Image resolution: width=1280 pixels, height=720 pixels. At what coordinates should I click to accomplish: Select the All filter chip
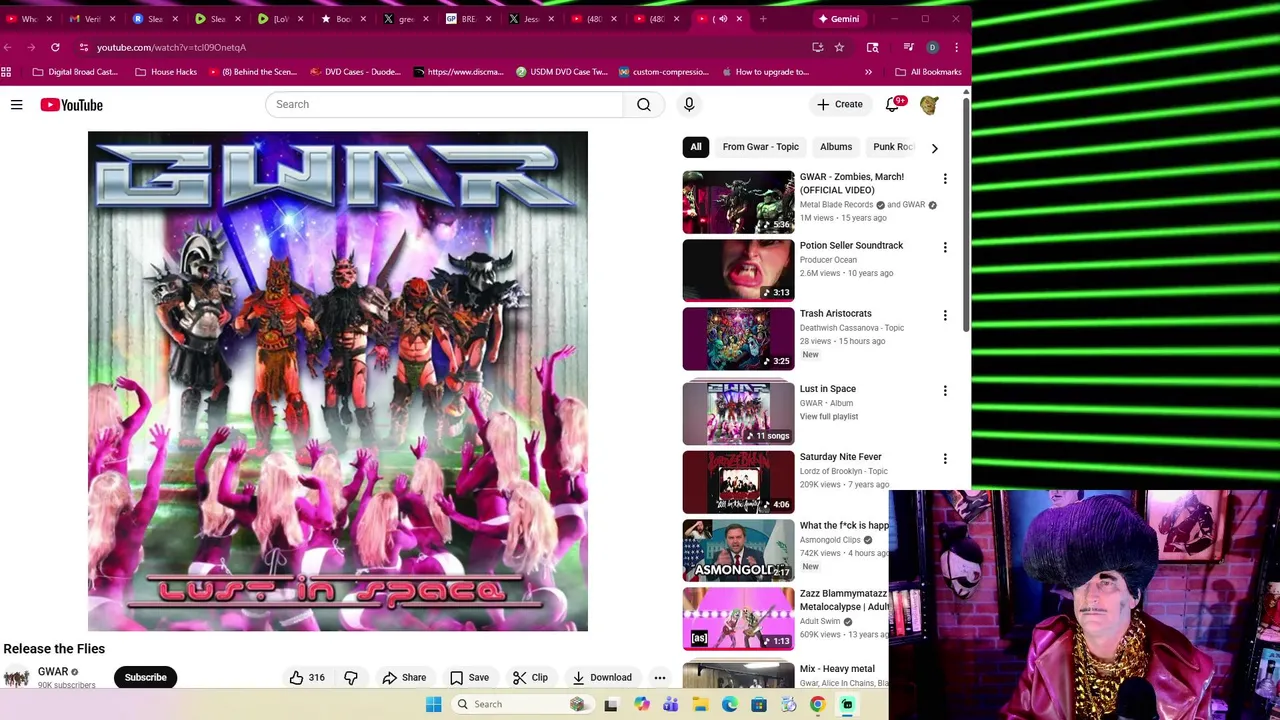[696, 147]
